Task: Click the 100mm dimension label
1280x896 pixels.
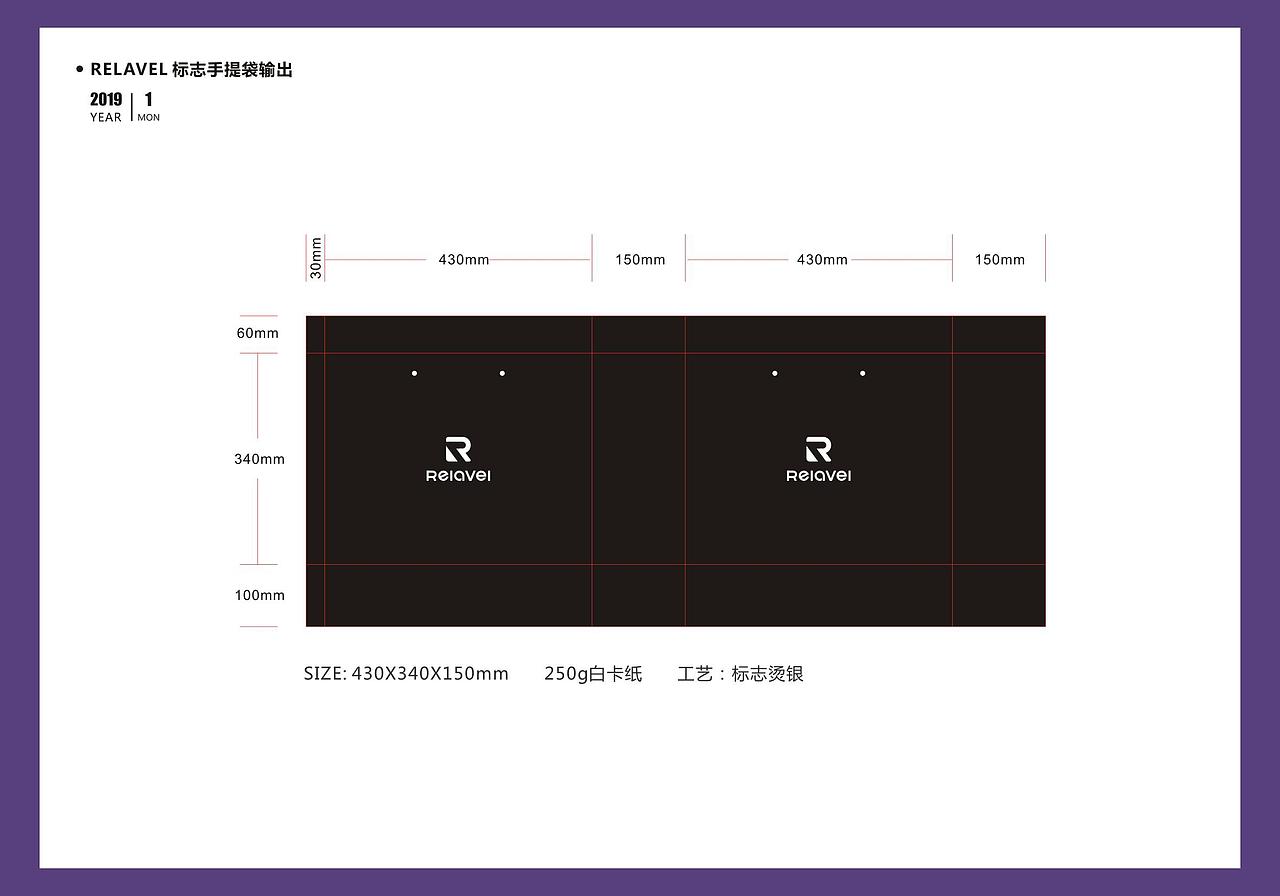Action: (258, 595)
